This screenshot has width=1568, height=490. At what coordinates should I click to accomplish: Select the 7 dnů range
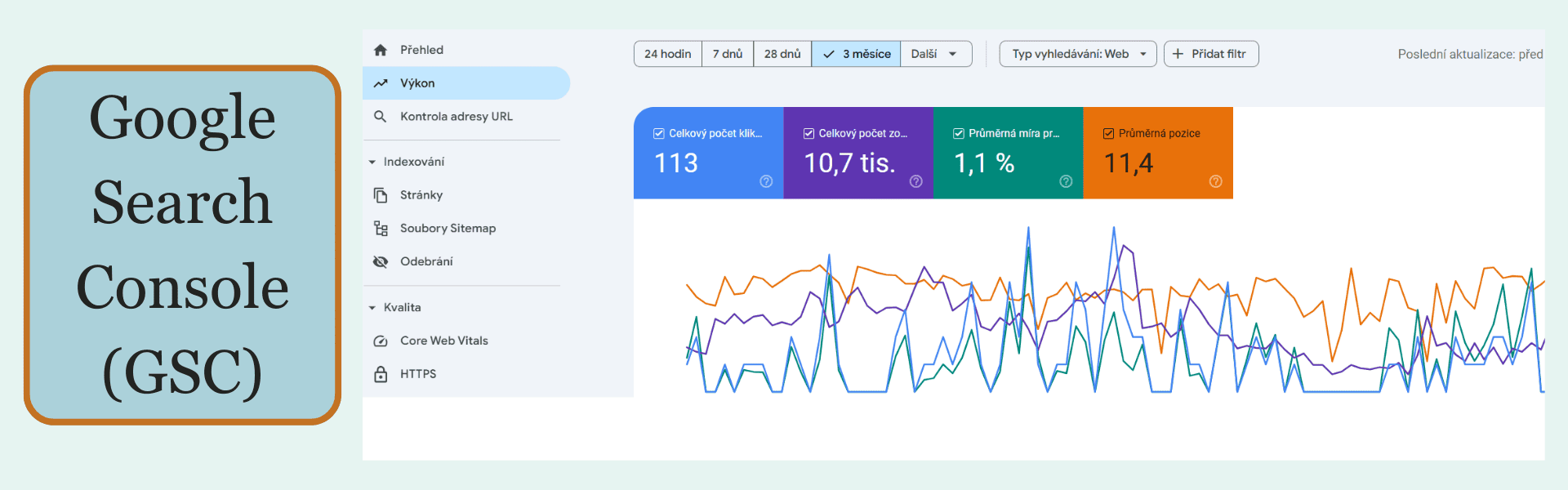pos(728,54)
